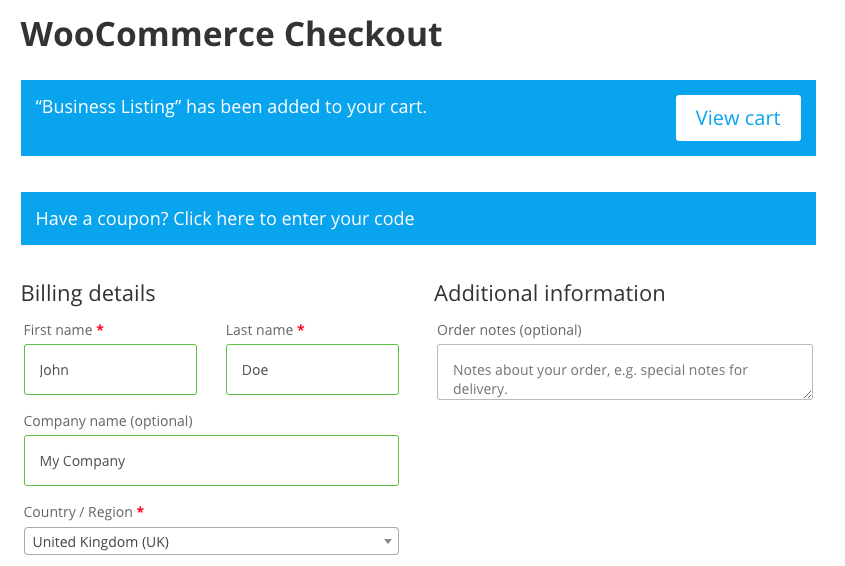The width and height of the screenshot is (845, 566).
Task: Click the dropdown arrow beside United Kingdom (UK)
Action: click(x=387, y=542)
